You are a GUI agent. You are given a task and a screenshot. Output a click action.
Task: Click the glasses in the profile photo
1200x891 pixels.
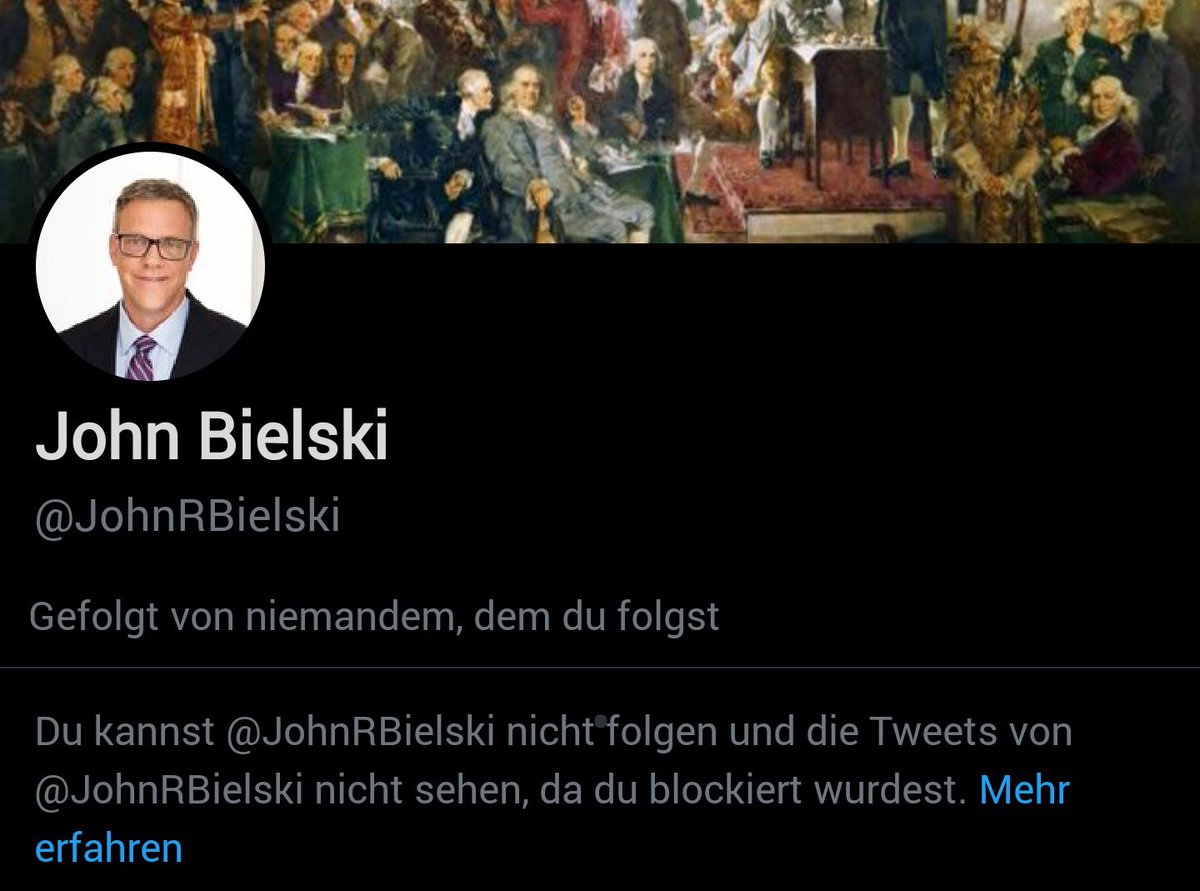point(153,245)
